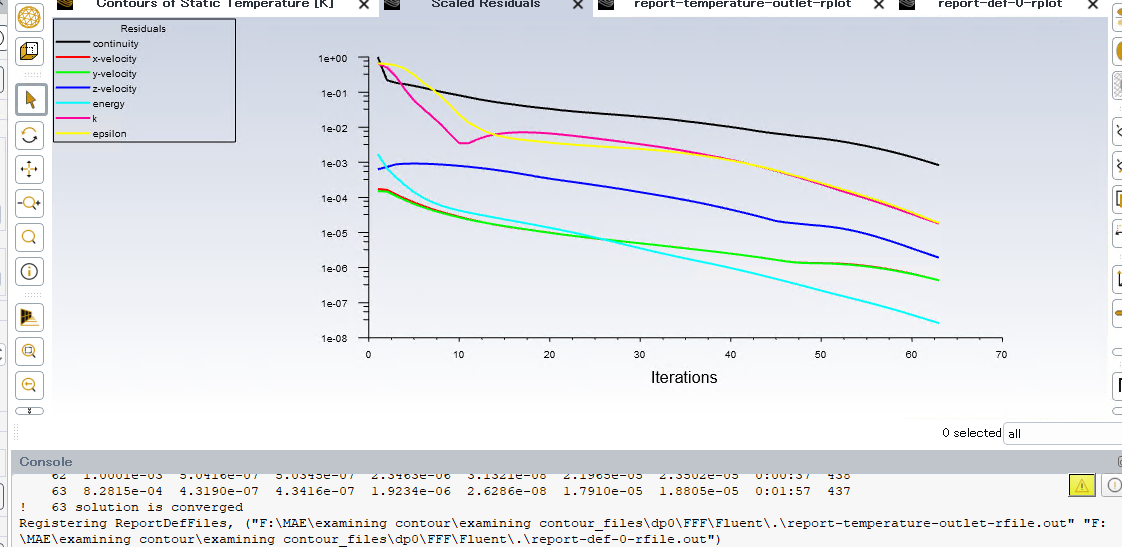
Task: Select the zoom to area magnifier tool
Action: (x=29, y=237)
